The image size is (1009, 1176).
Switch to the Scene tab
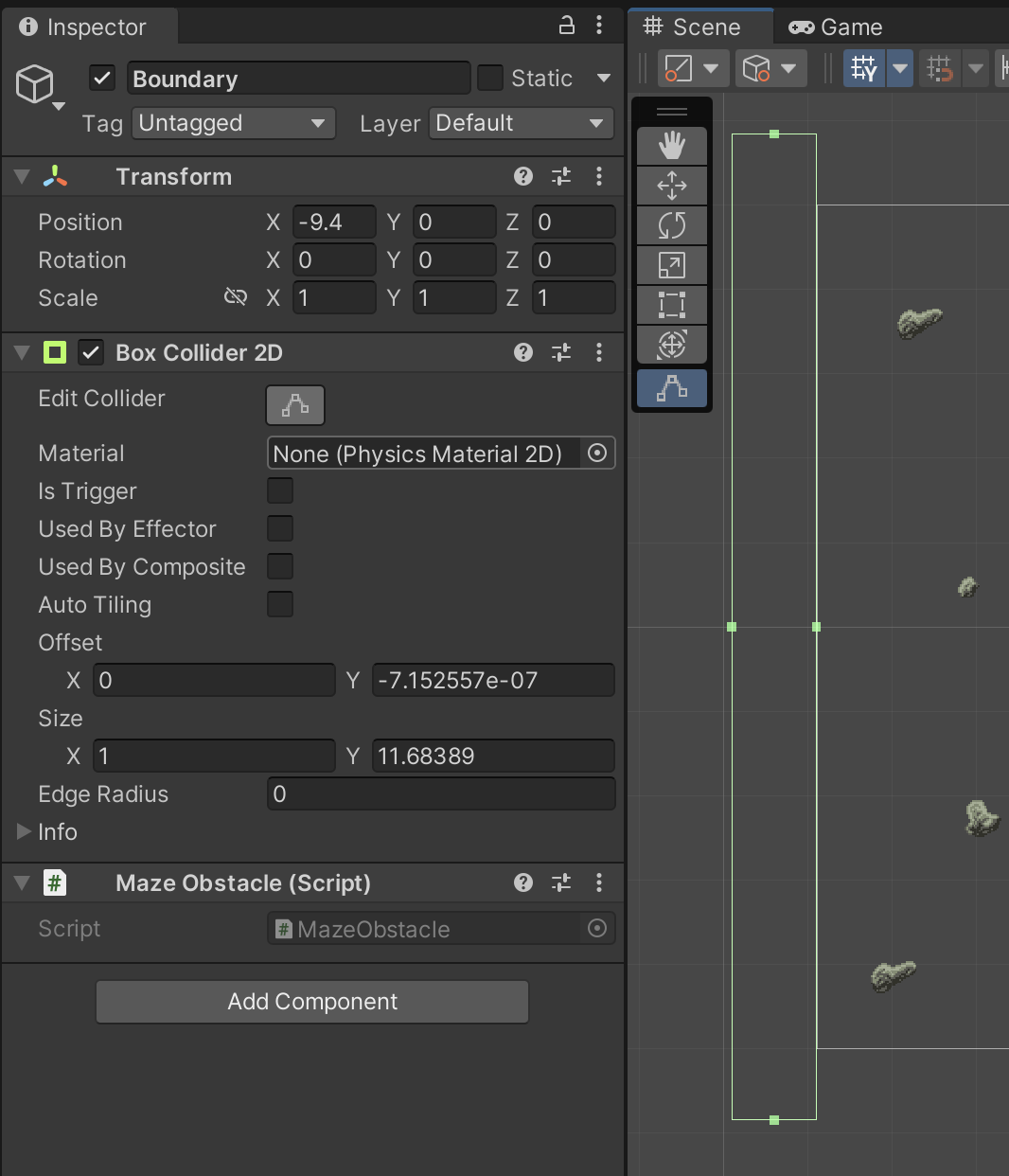tap(693, 27)
